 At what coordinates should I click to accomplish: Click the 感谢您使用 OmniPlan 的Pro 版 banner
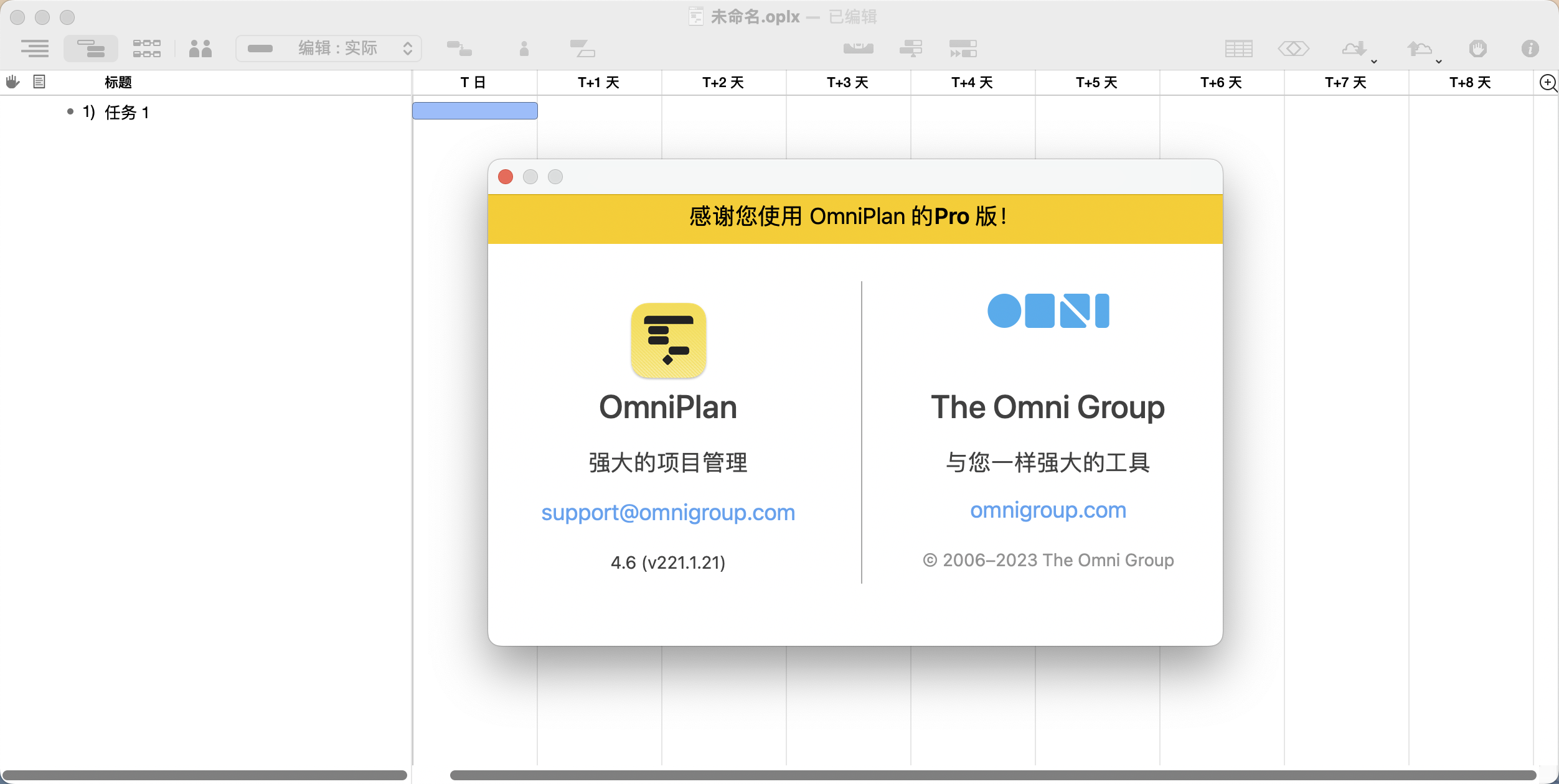tap(855, 218)
